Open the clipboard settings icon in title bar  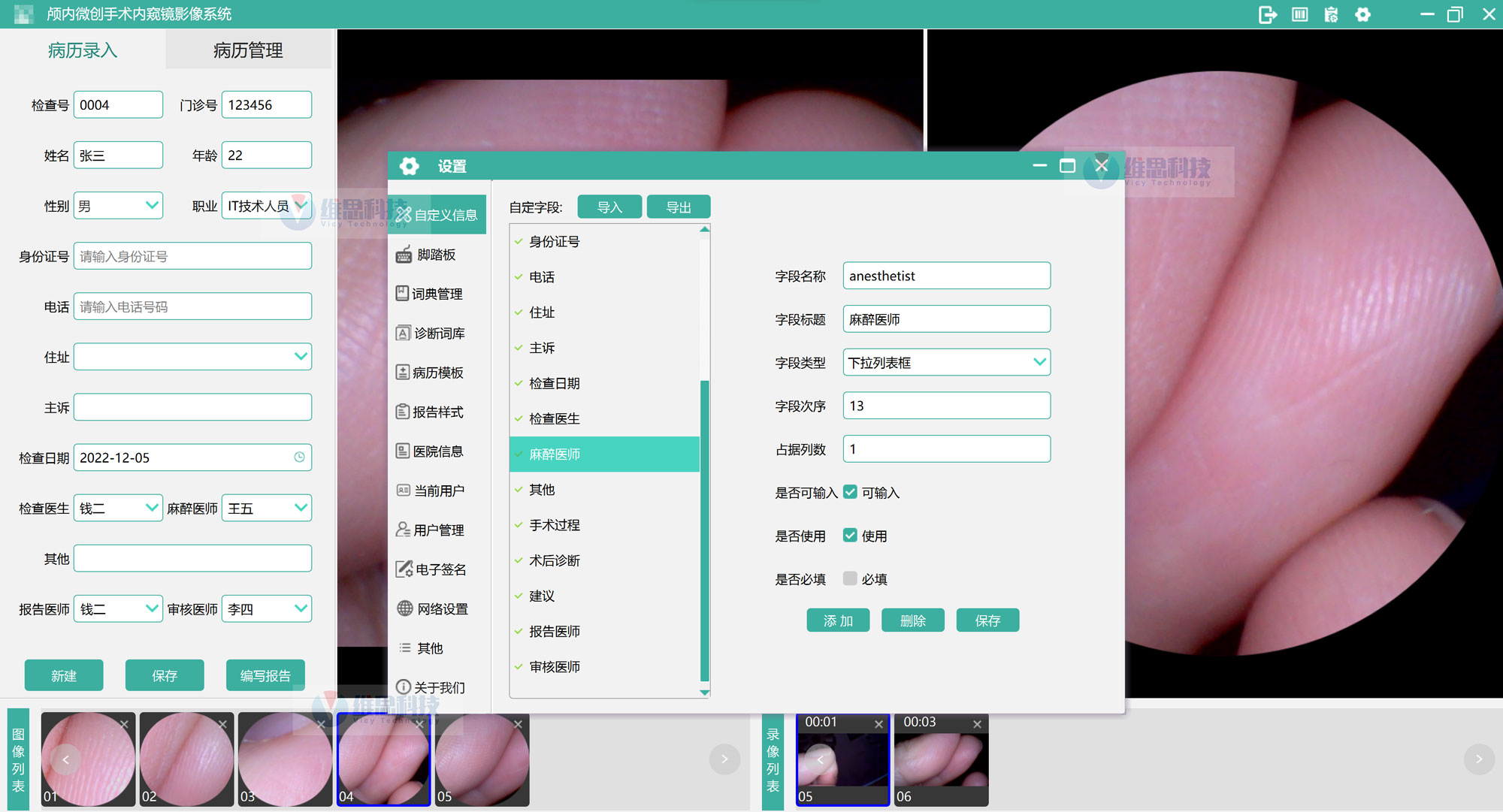[1331, 14]
